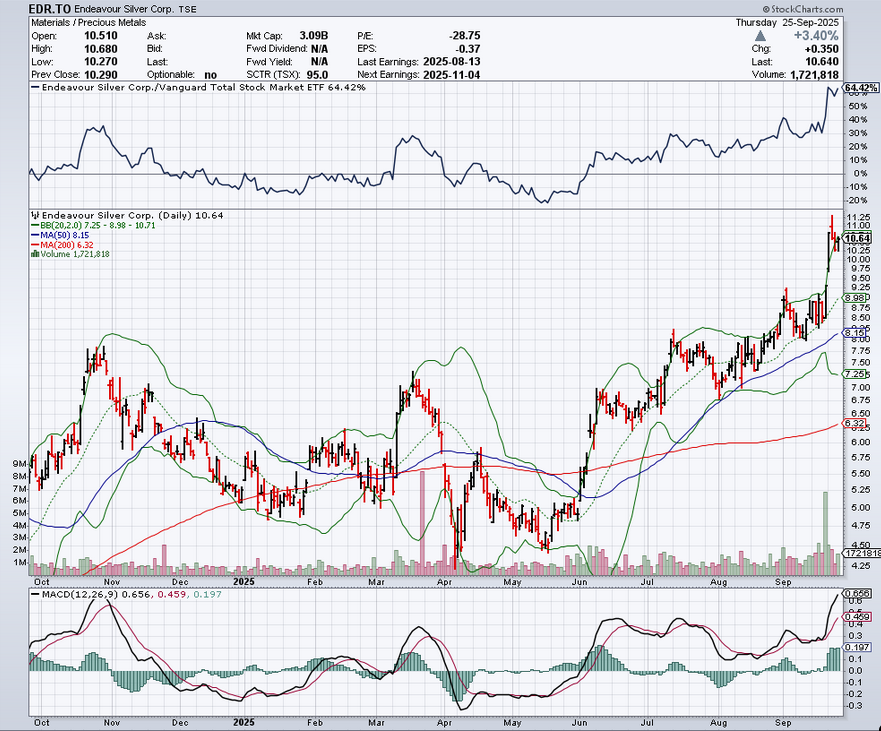Select the MA(50) legend entry
The image size is (881, 731).
pos(67,234)
